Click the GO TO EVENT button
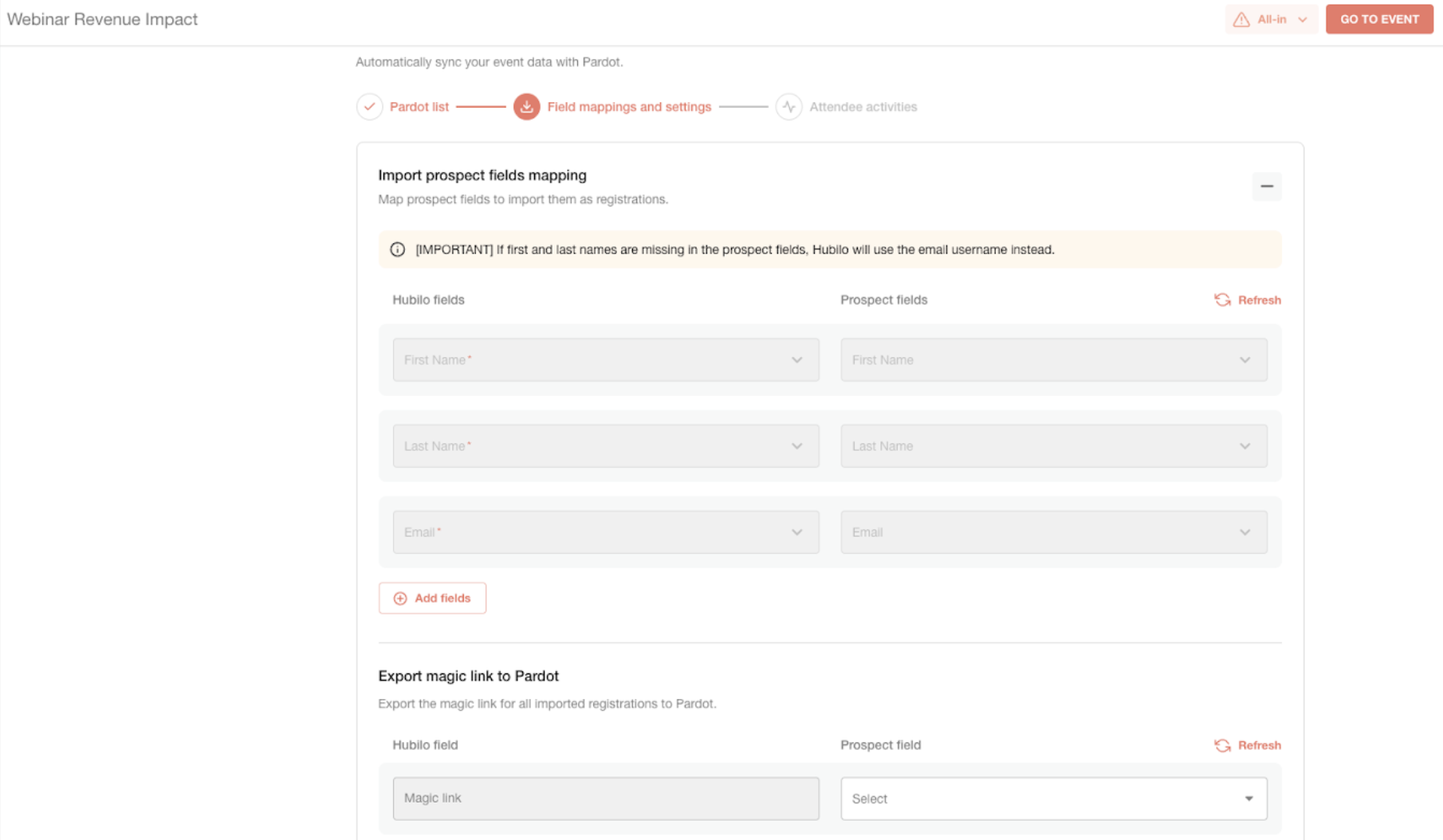This screenshot has height=840, width=1443. click(x=1379, y=20)
